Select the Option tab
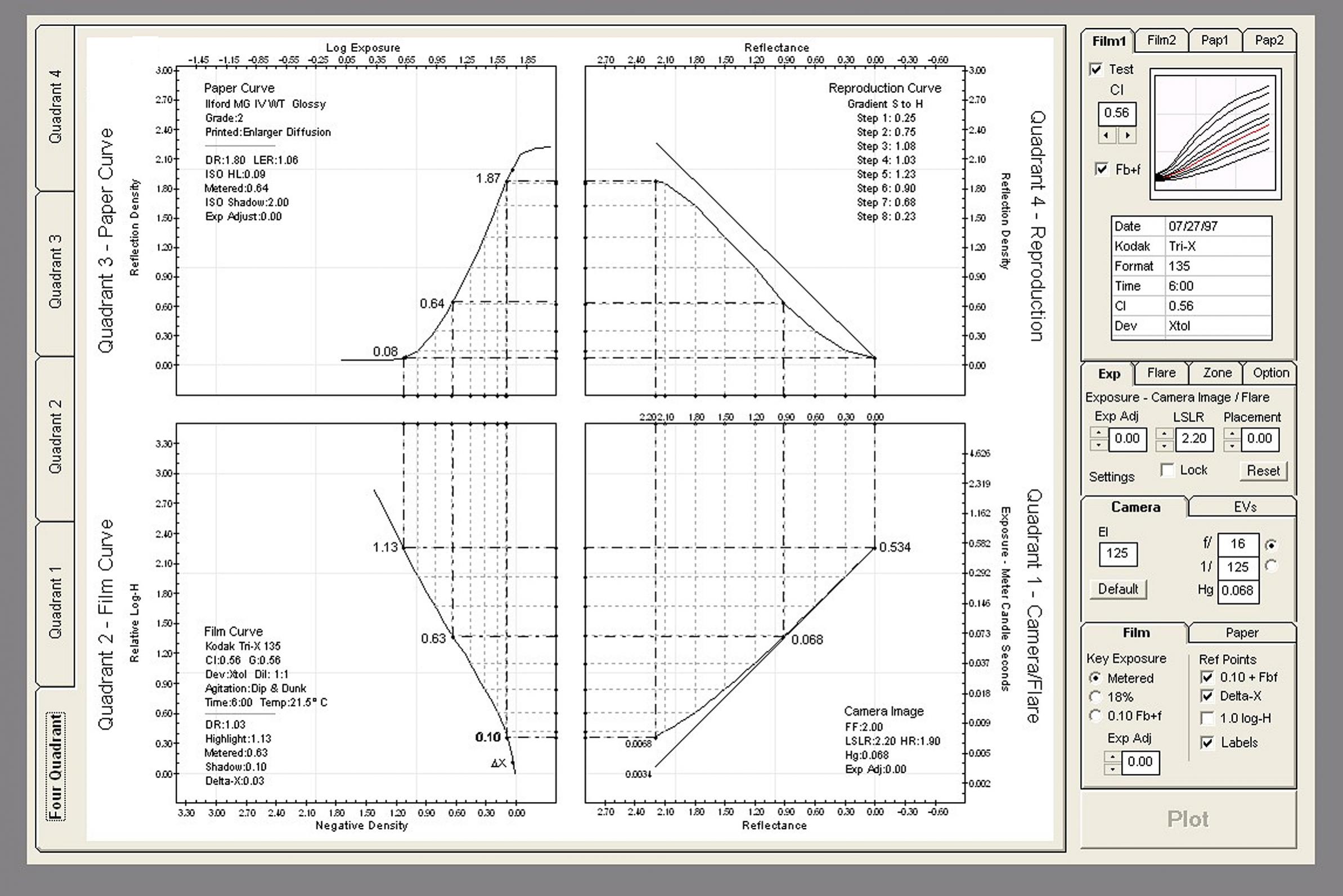 pos(1270,372)
